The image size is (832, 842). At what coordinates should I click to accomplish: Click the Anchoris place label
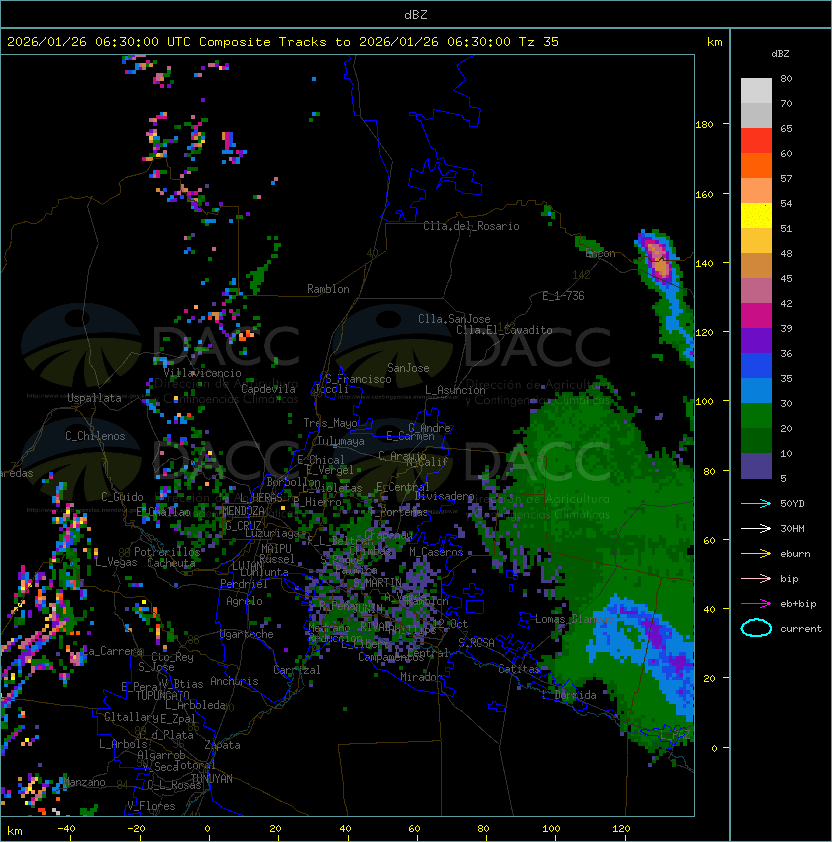click(x=234, y=681)
